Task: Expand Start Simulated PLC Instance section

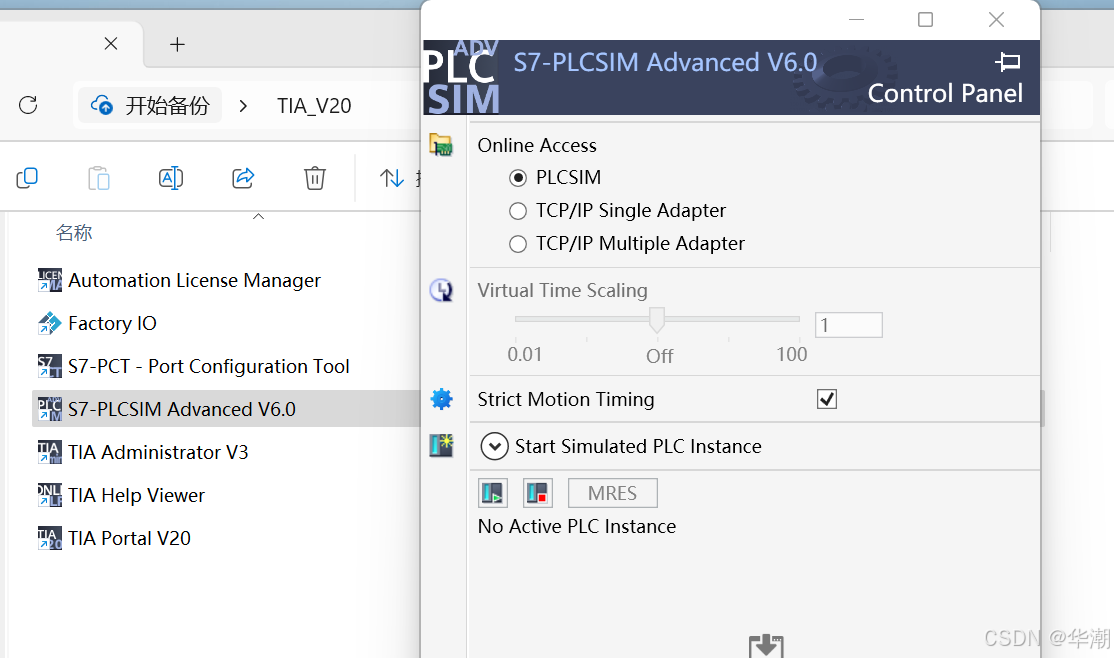Action: [x=494, y=446]
